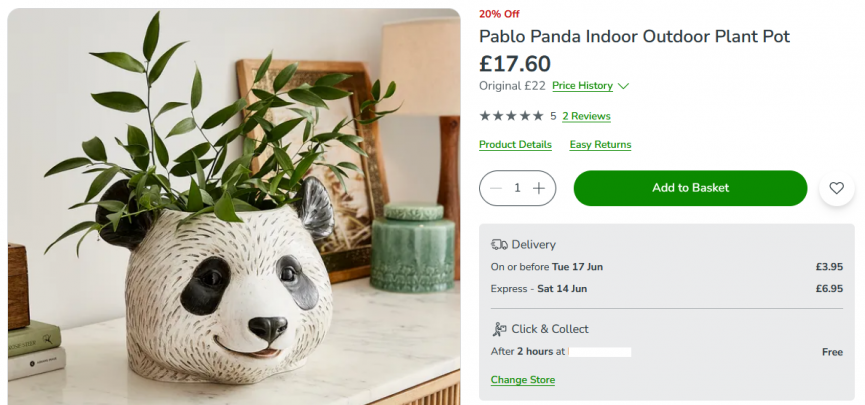Screen dimensions: 865x405
Task: Click the delivery truck icon
Action: click(499, 244)
